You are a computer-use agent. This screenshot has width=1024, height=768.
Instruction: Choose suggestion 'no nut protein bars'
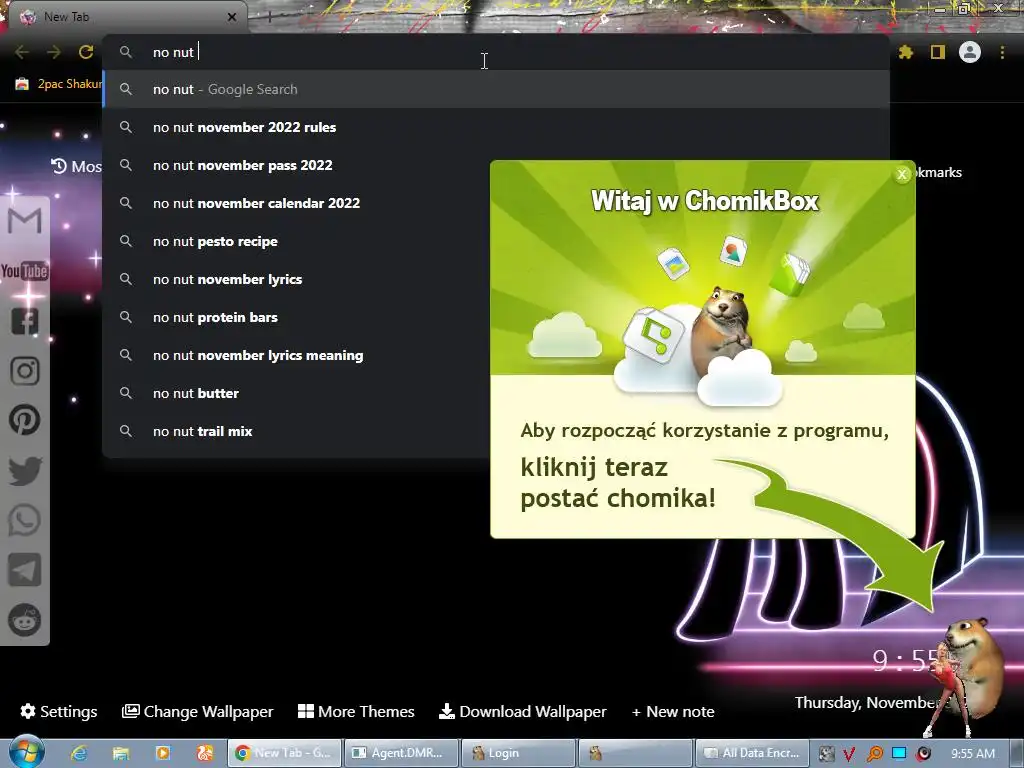[297, 317]
